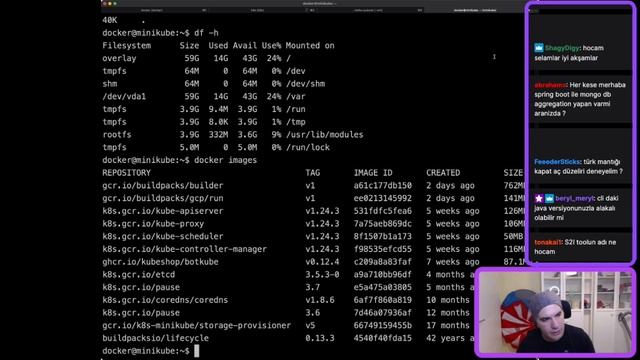This screenshot has width=640, height=360.
Task: Click the 'rootfs' filesystem entry
Action: click(117, 135)
